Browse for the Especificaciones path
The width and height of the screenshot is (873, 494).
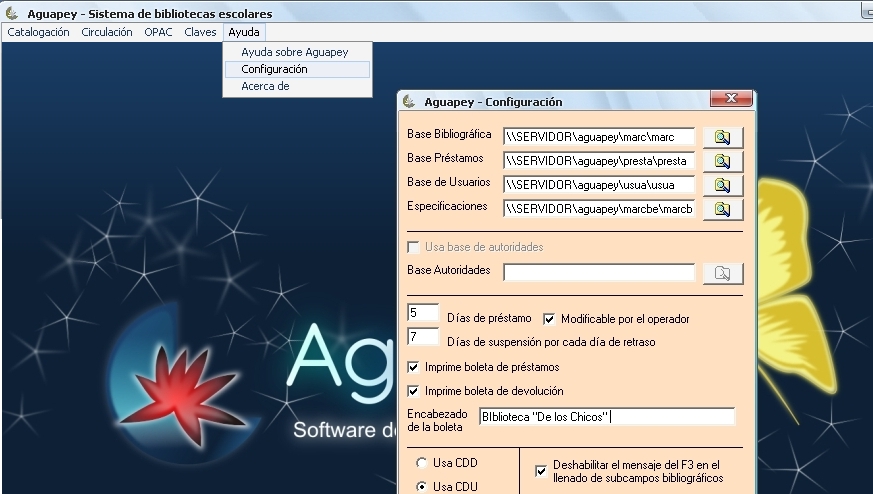click(723, 209)
